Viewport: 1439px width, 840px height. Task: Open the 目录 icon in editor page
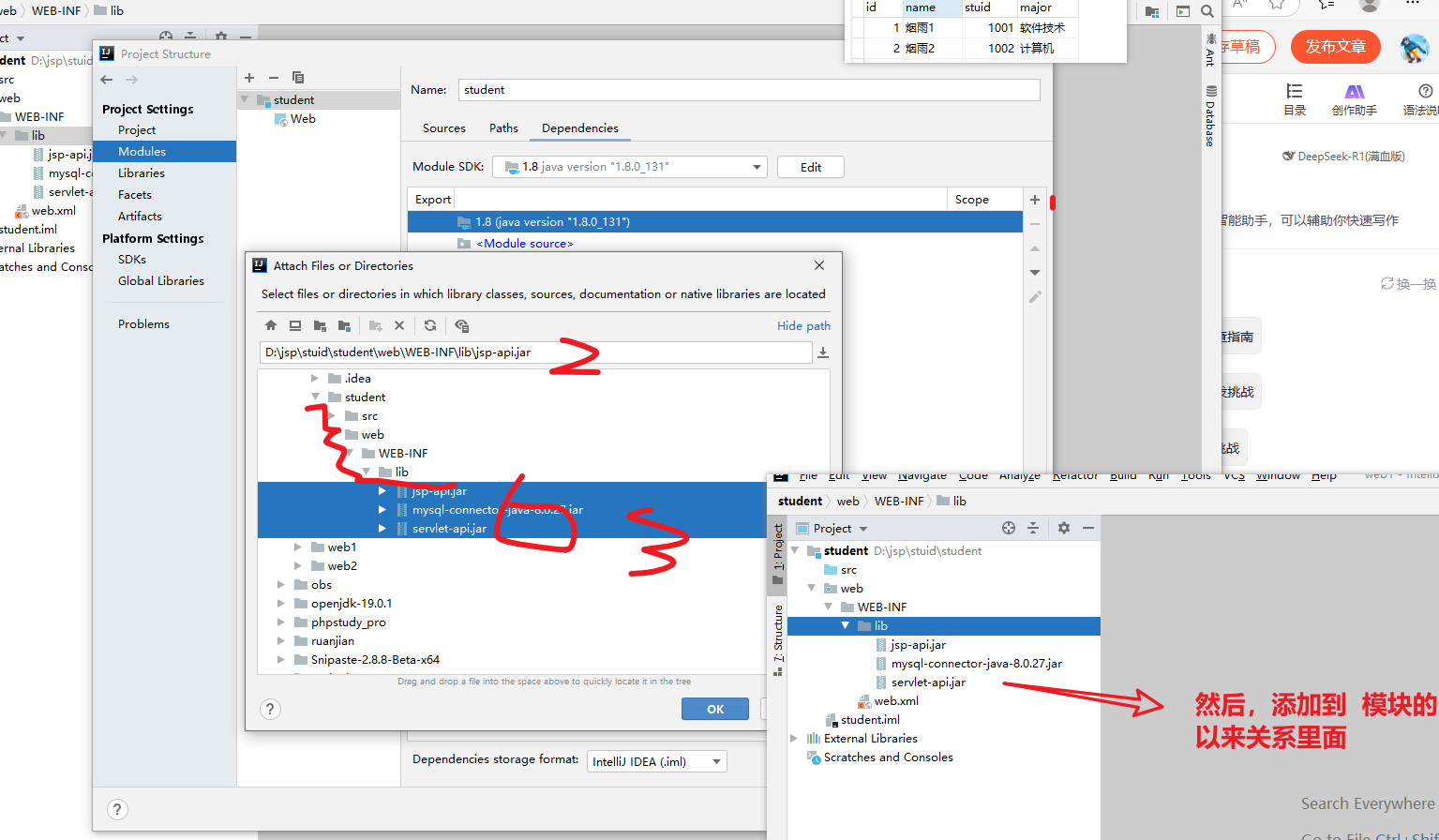point(1295,99)
